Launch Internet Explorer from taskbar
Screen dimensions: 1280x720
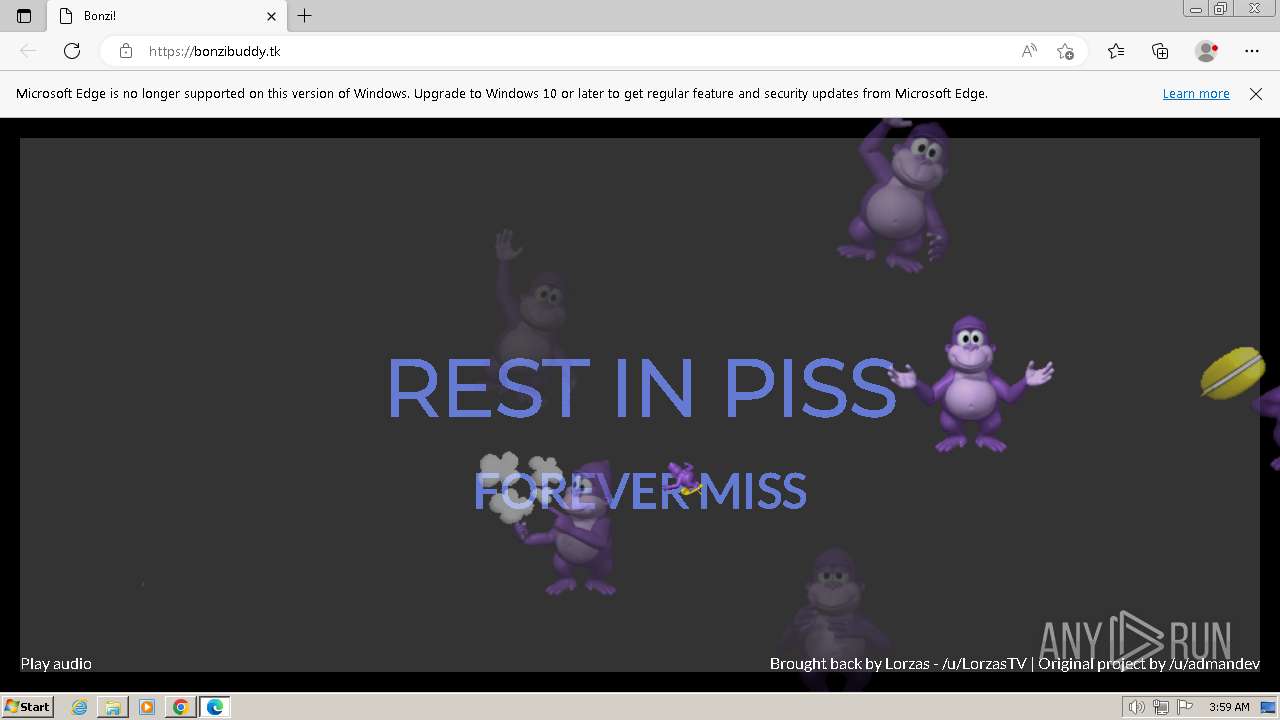[80, 707]
